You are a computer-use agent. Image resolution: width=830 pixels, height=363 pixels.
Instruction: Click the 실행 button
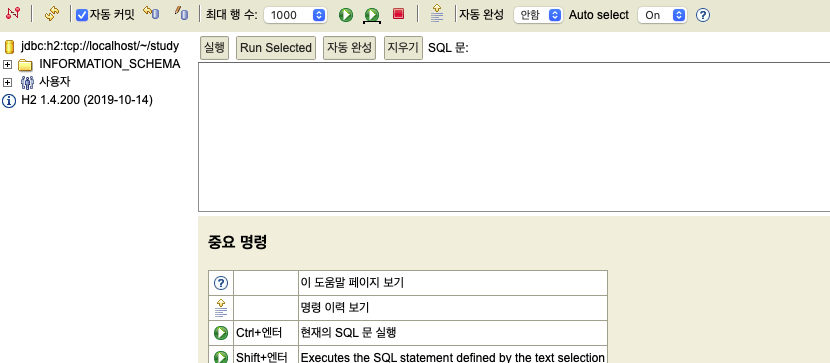(214, 48)
